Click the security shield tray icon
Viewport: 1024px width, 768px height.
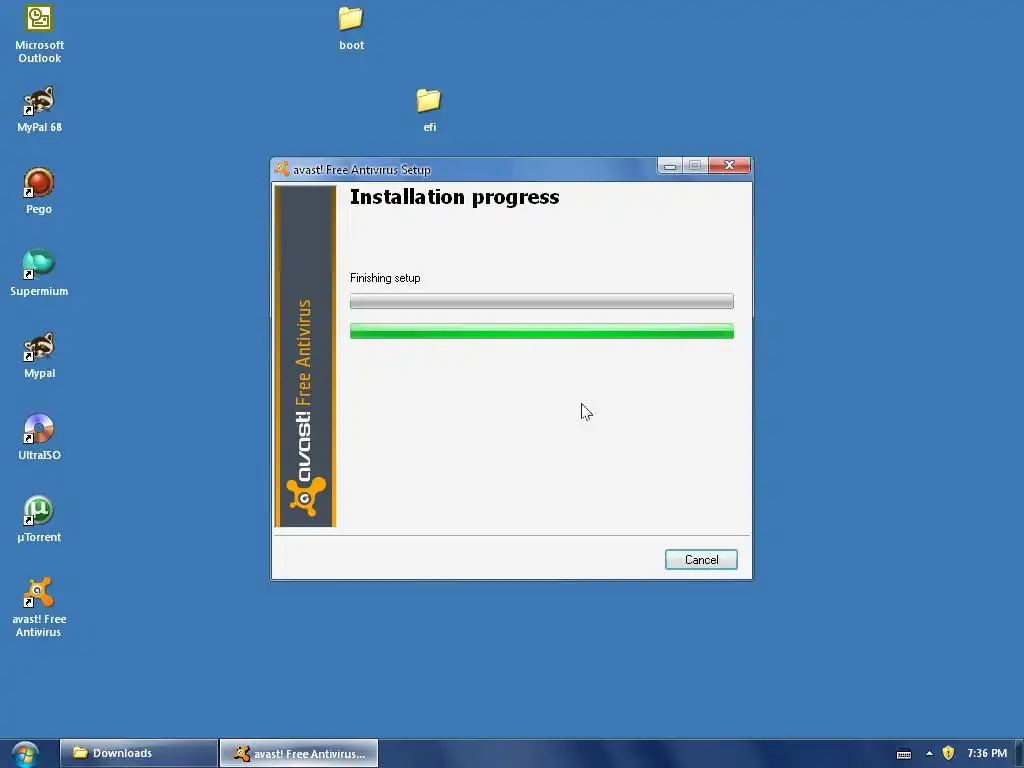(x=948, y=754)
